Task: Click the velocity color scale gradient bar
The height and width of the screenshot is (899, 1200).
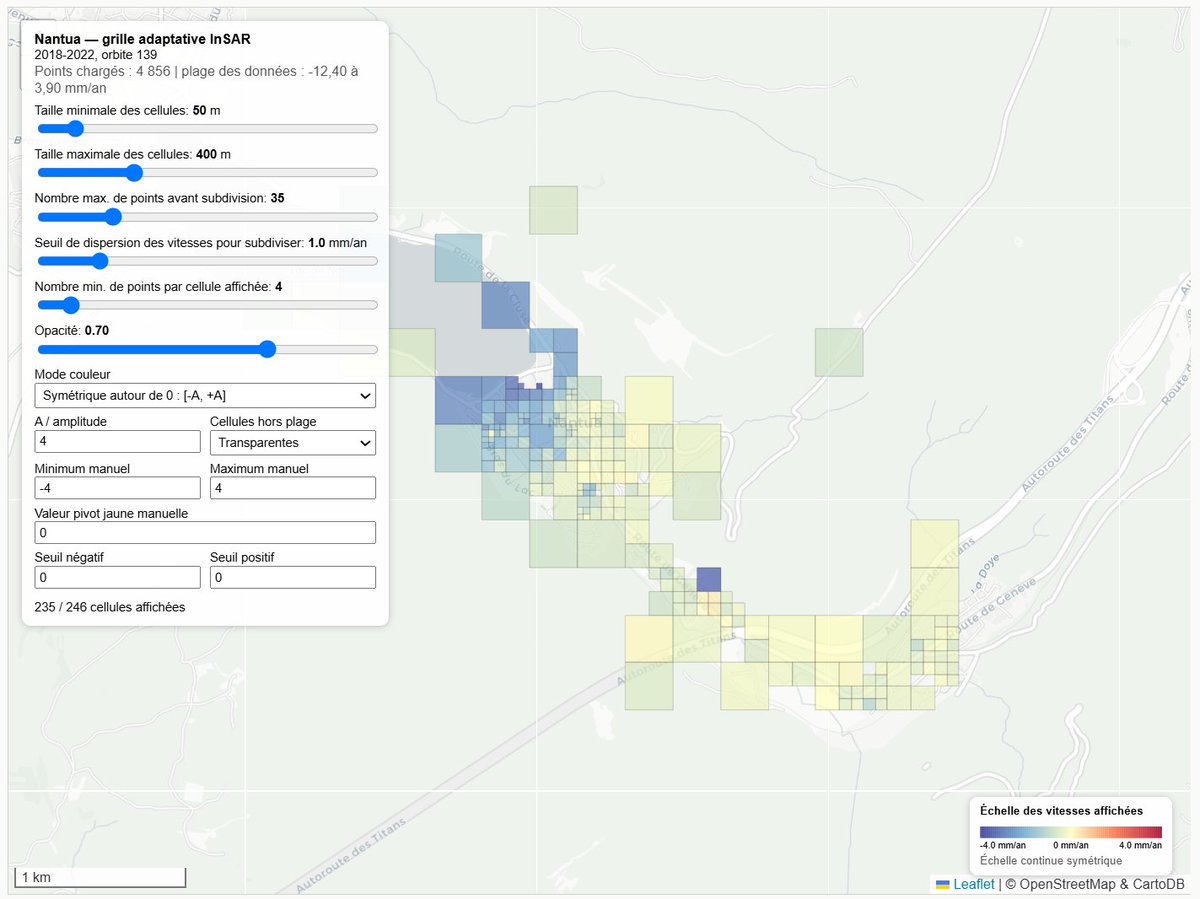Action: (x=1071, y=832)
